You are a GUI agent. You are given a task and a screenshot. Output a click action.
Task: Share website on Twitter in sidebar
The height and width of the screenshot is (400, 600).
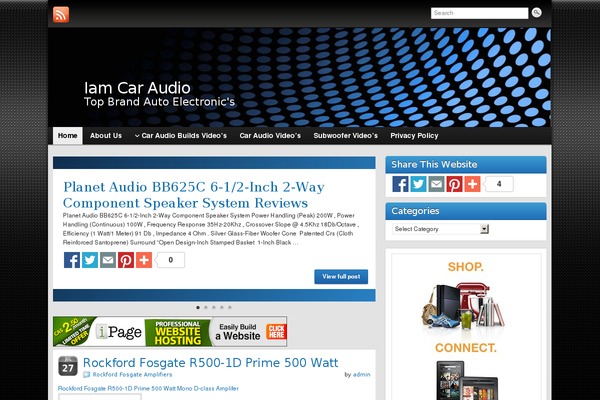click(418, 184)
